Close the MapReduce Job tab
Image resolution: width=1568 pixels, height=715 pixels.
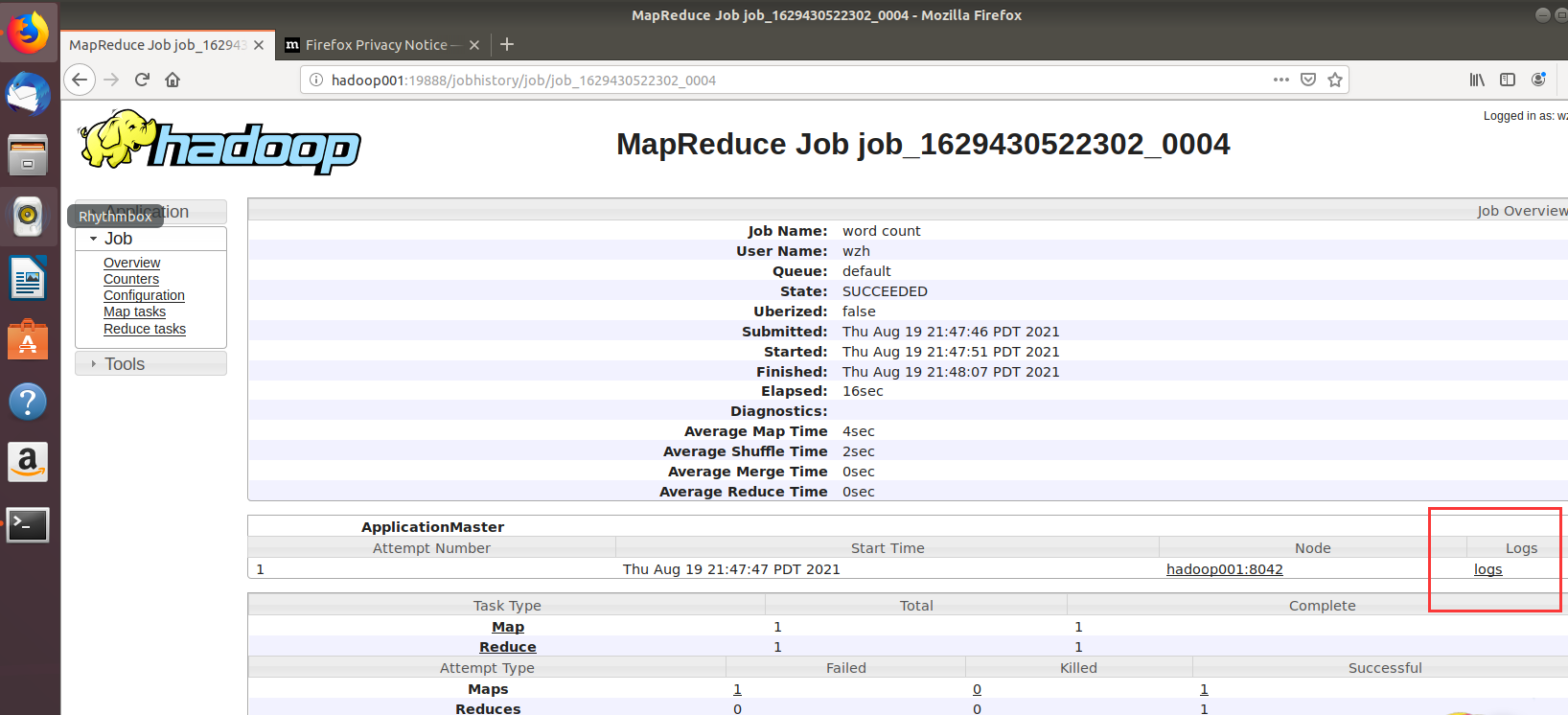coord(259,45)
